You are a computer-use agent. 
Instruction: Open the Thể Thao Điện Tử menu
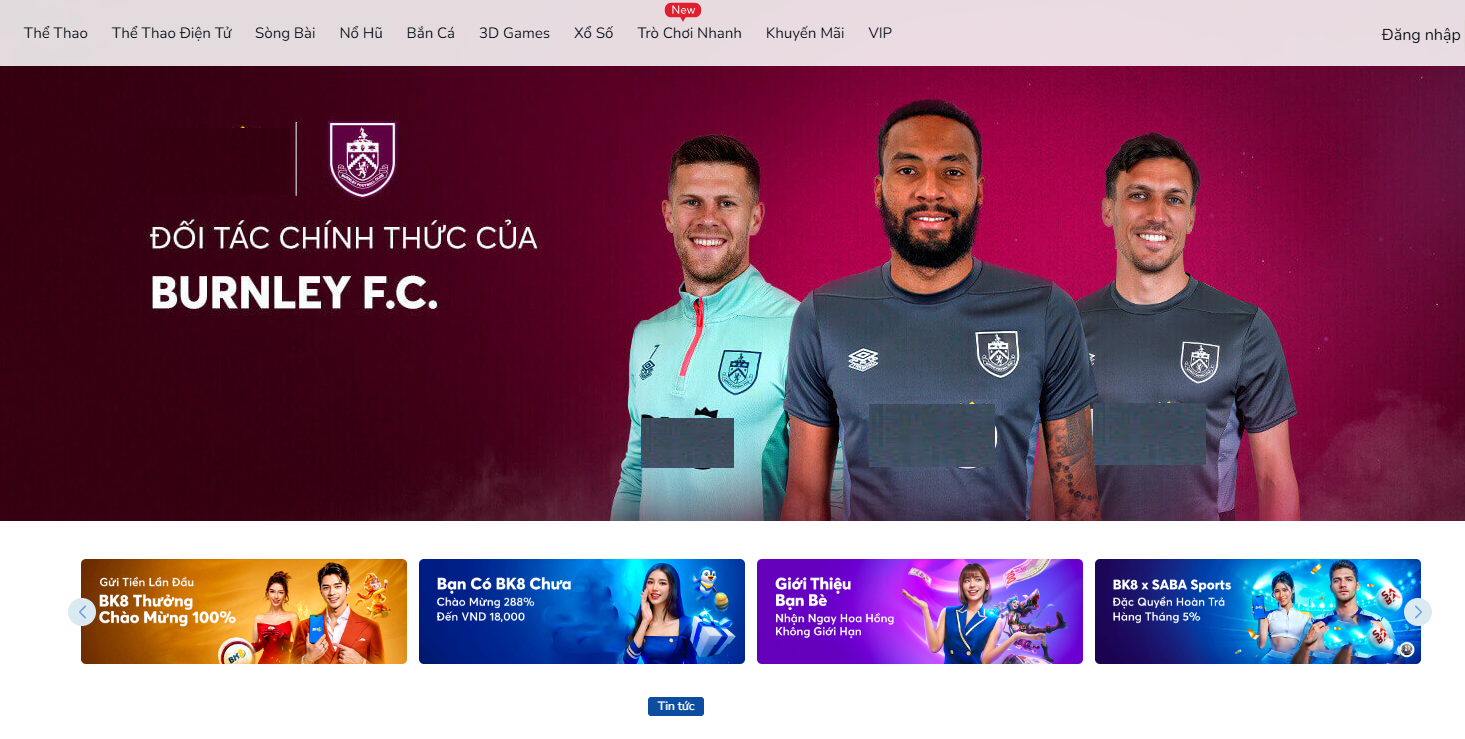tap(171, 33)
